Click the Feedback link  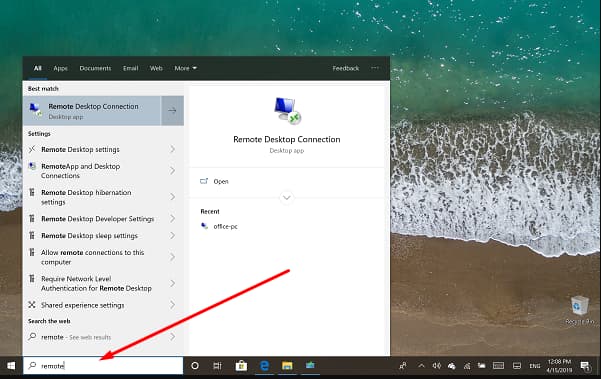346,68
